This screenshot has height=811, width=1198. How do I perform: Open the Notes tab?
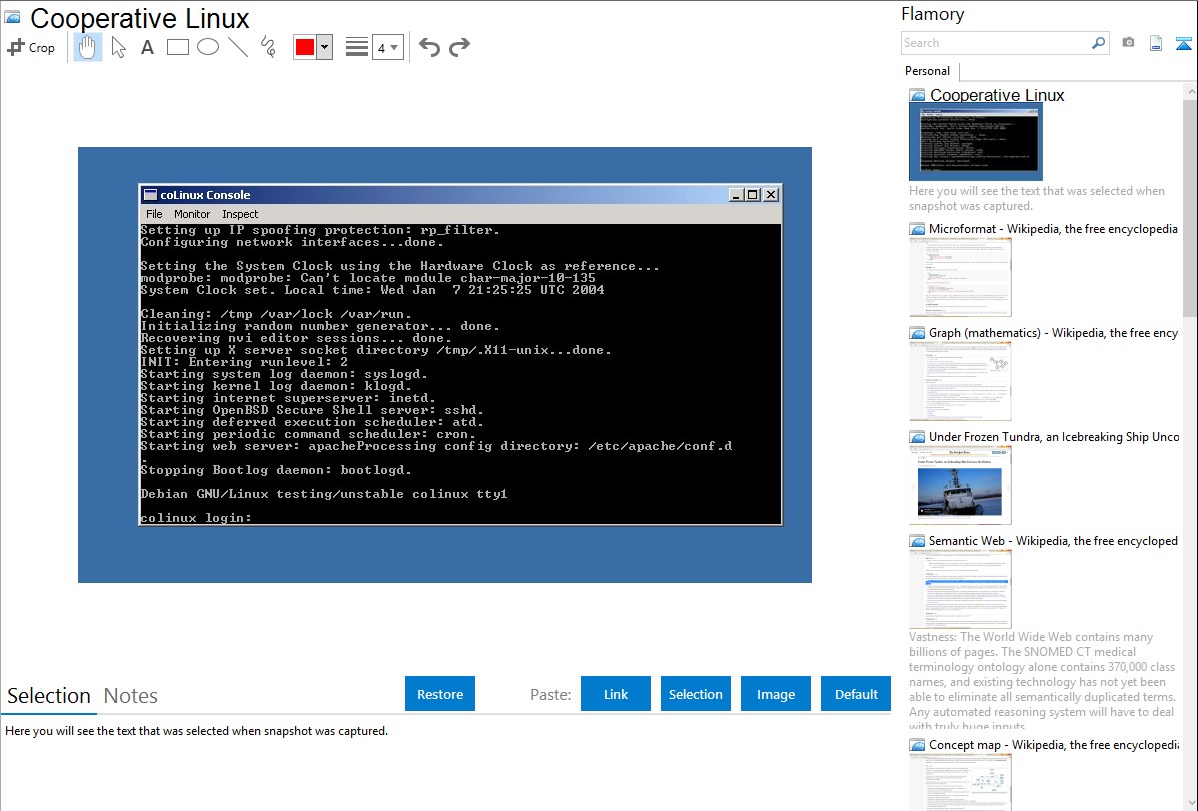click(x=131, y=696)
